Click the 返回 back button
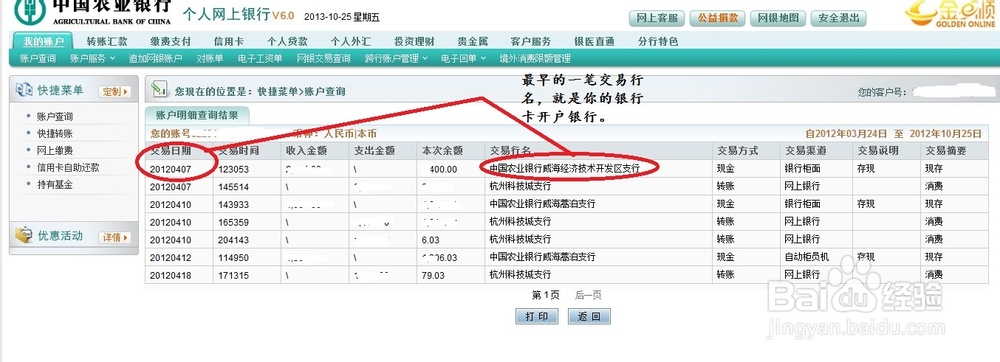 [589, 316]
